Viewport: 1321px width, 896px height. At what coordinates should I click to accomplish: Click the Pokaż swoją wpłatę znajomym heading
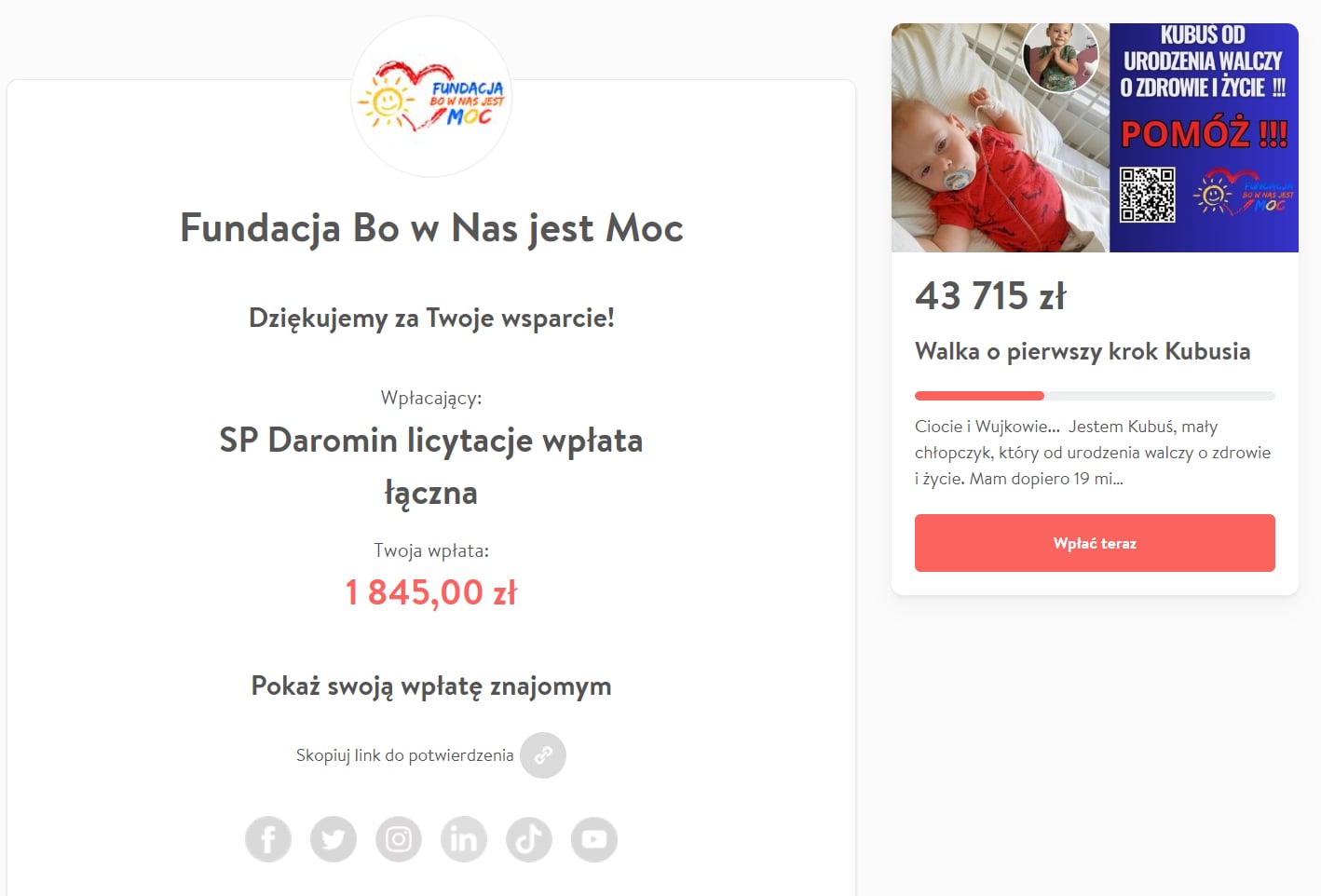pyautogui.click(x=431, y=686)
